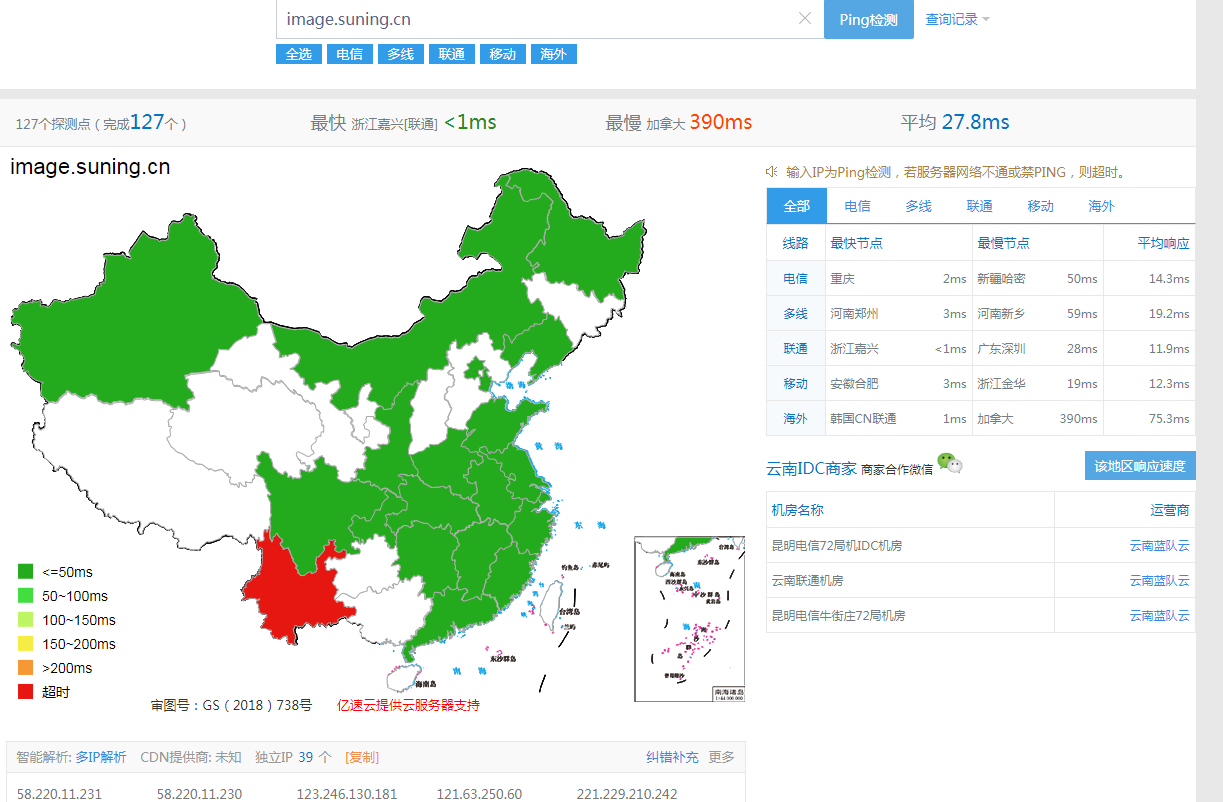Switch to the 海外 tab in results table
This screenshot has width=1223, height=802.
pos(1102,206)
